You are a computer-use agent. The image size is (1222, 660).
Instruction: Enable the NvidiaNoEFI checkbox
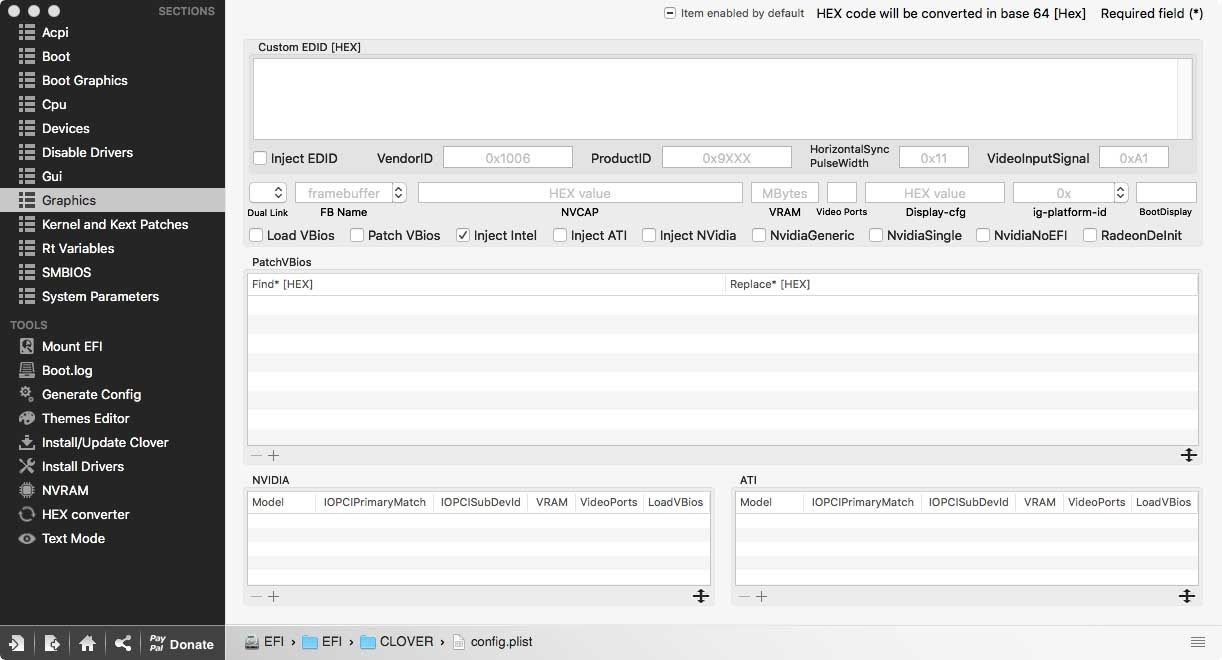[x=983, y=235]
